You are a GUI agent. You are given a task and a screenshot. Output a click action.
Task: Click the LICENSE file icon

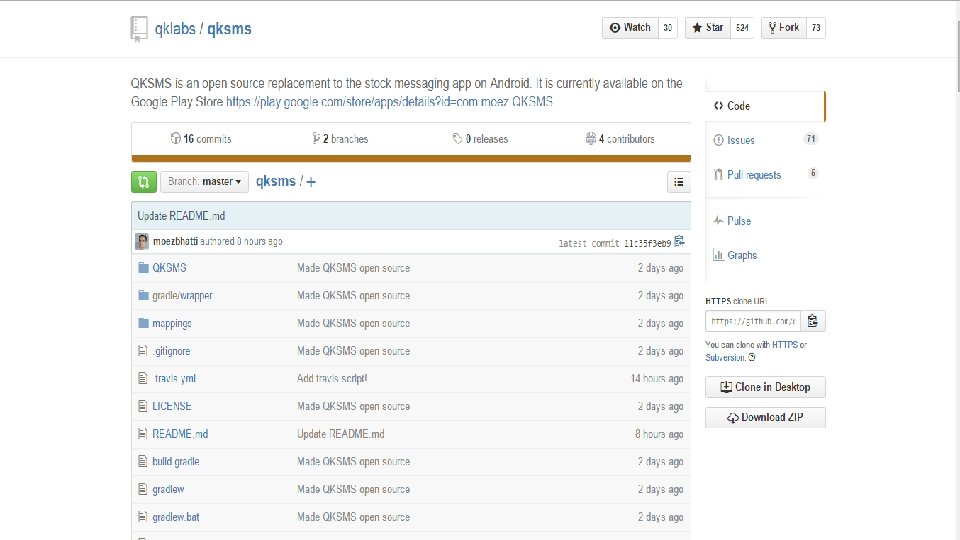pyautogui.click(x=143, y=406)
